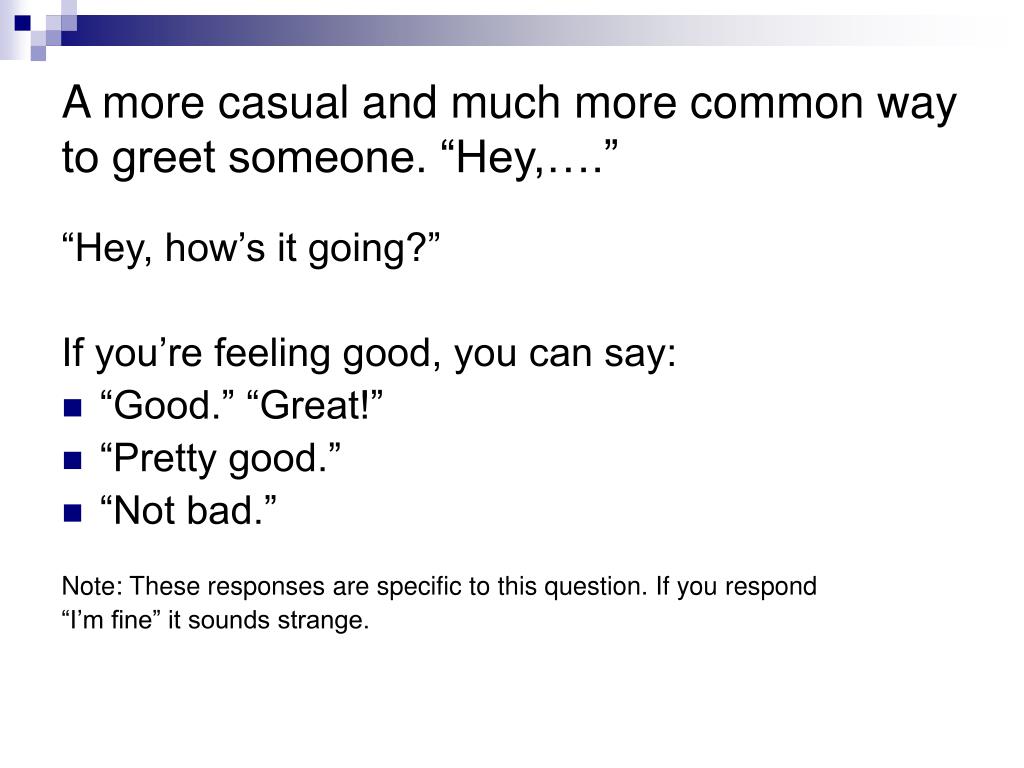This screenshot has width=1024, height=768.
Task: Click the blue bullet before 'Not bad.'
Action: point(72,513)
